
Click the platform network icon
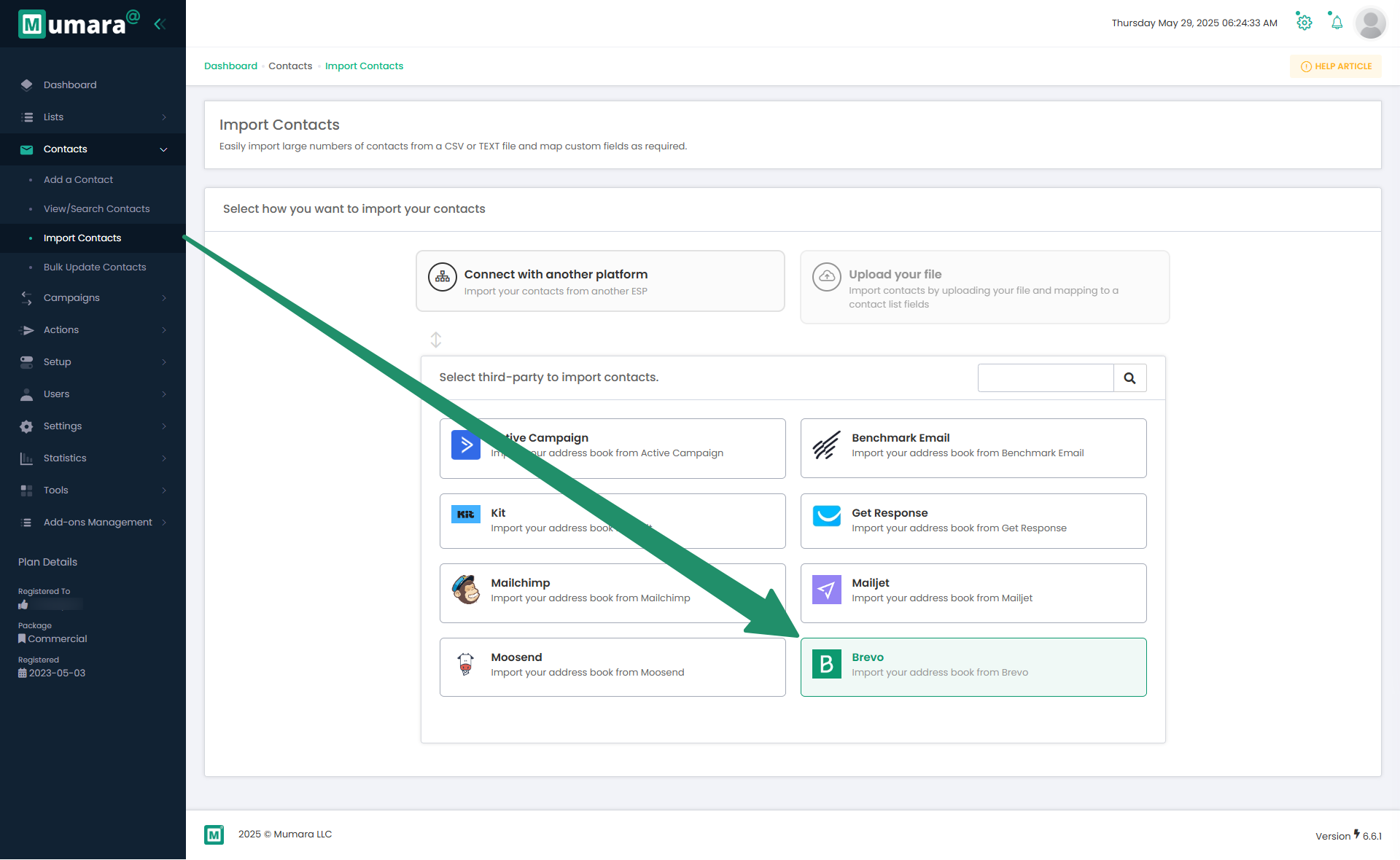click(443, 277)
